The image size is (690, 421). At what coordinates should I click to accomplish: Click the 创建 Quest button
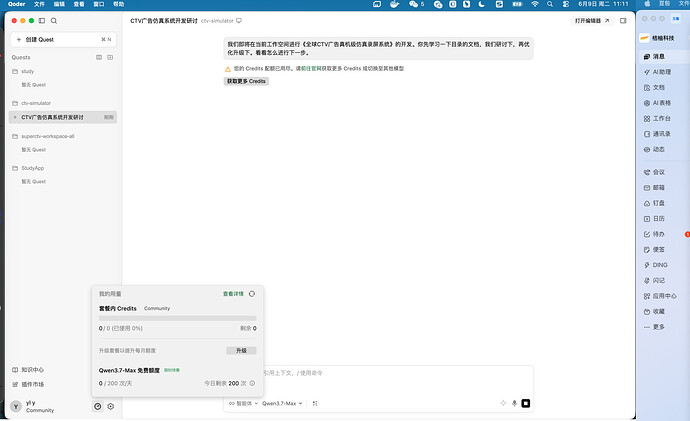coord(63,40)
